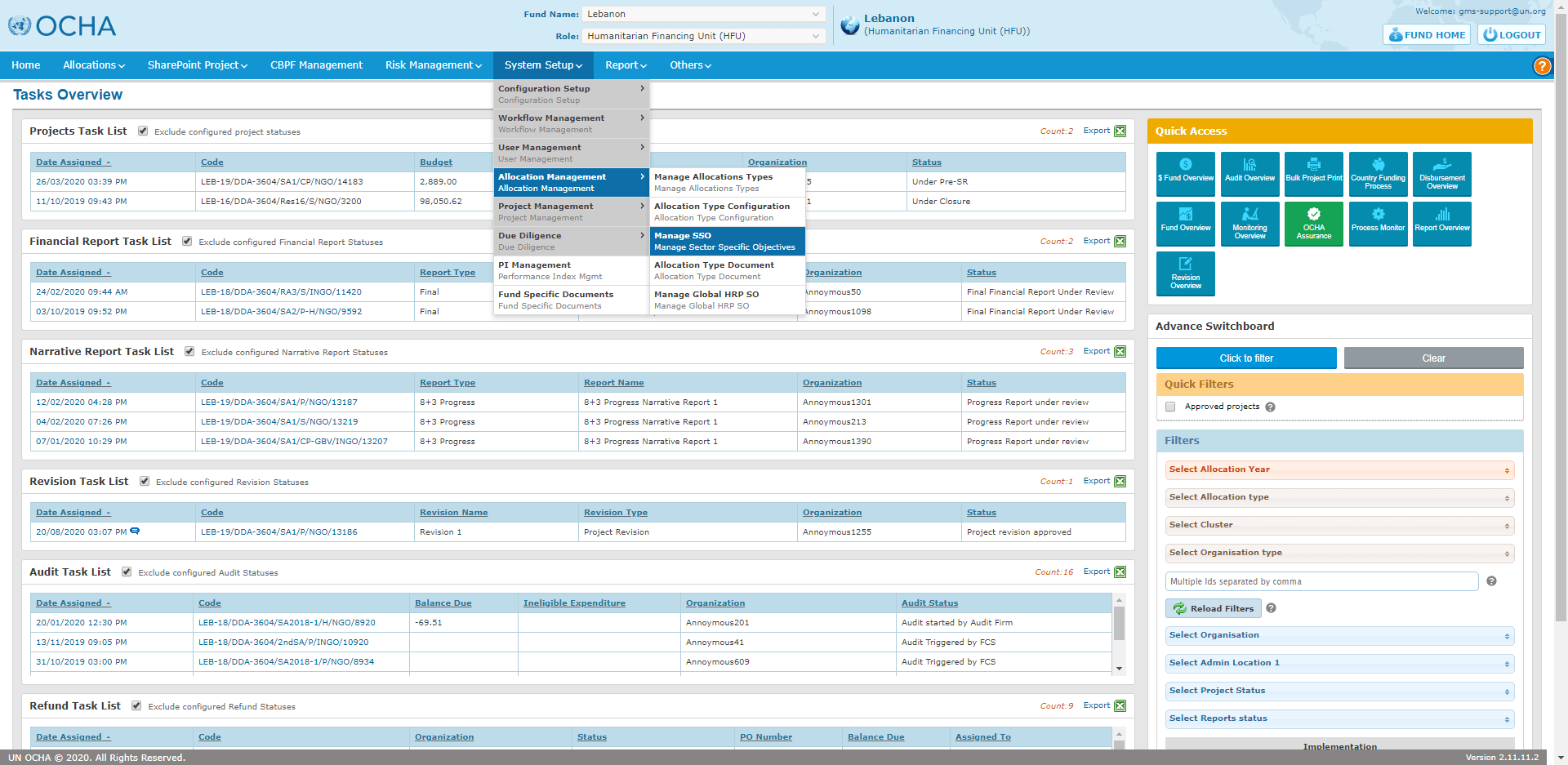The image size is (1568, 765).
Task: Expand the Select Cluster filter
Action: pos(1339,526)
